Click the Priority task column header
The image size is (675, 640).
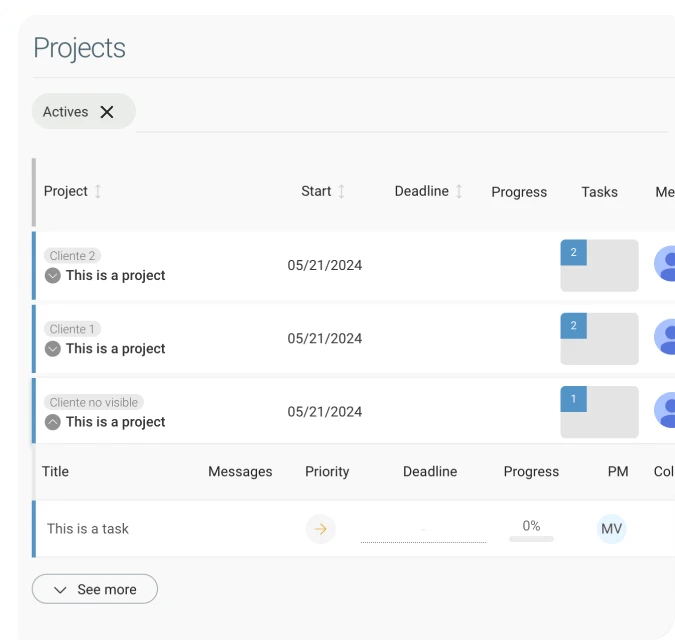tap(327, 472)
